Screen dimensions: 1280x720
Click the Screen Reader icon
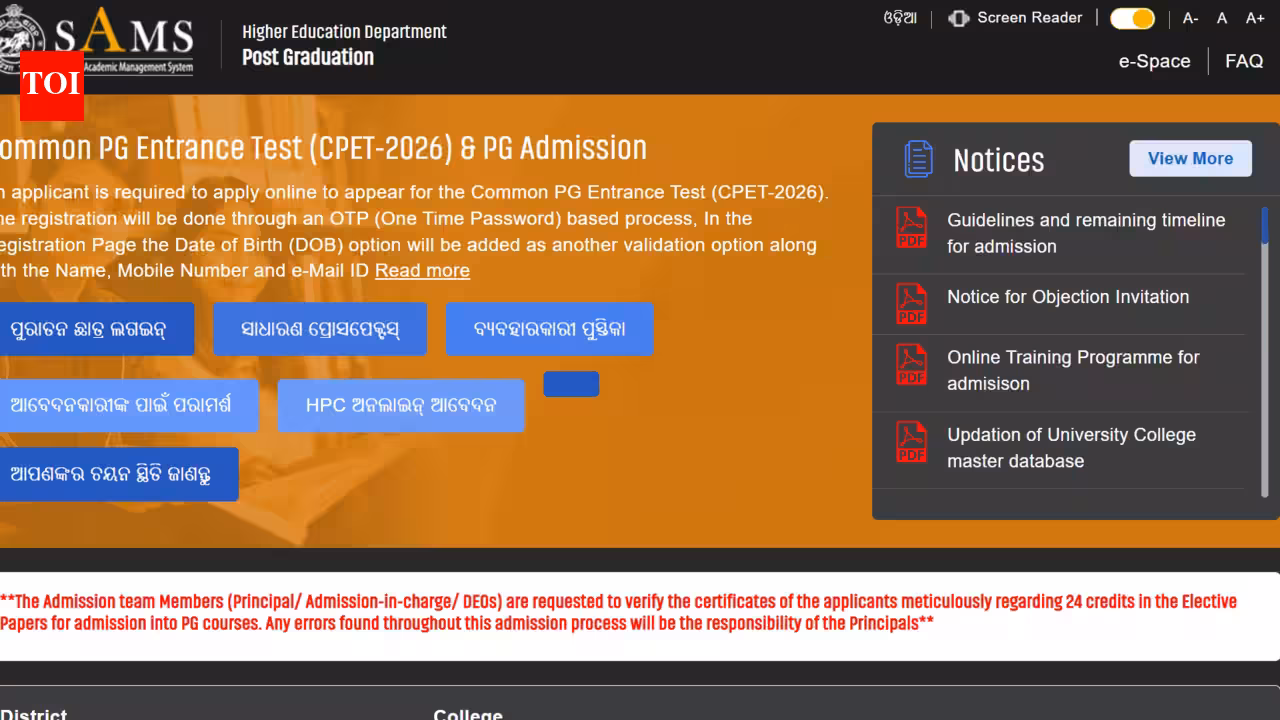(x=958, y=18)
